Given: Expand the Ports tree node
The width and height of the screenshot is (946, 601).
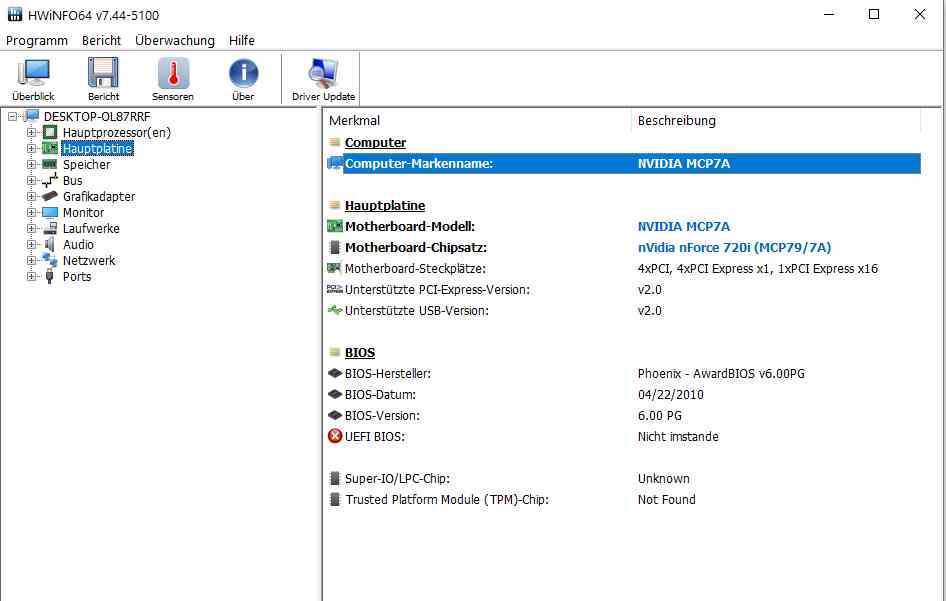Looking at the screenshot, I should (x=31, y=276).
